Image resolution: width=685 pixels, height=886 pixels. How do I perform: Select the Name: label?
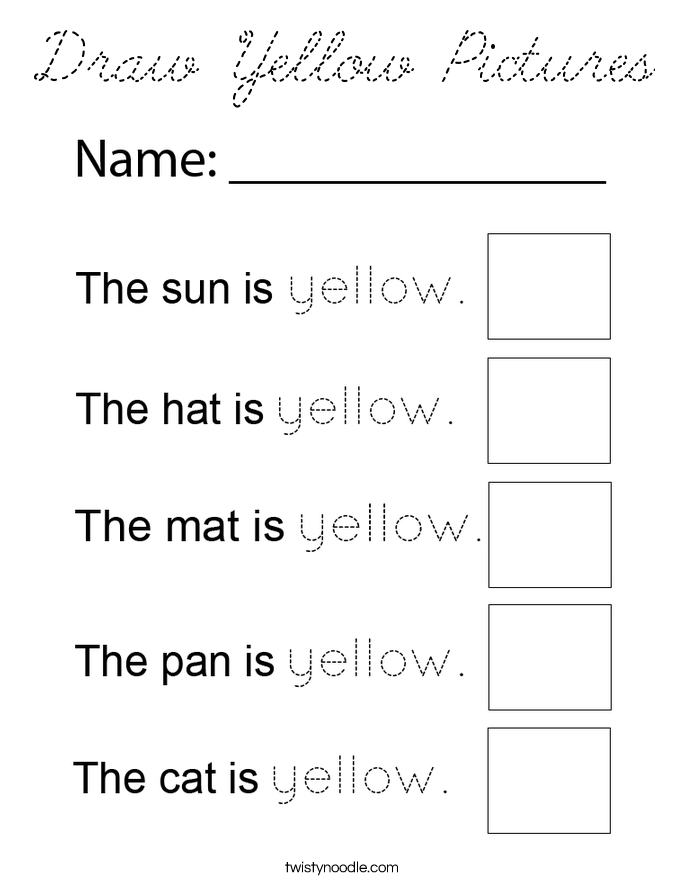pyautogui.click(x=146, y=159)
